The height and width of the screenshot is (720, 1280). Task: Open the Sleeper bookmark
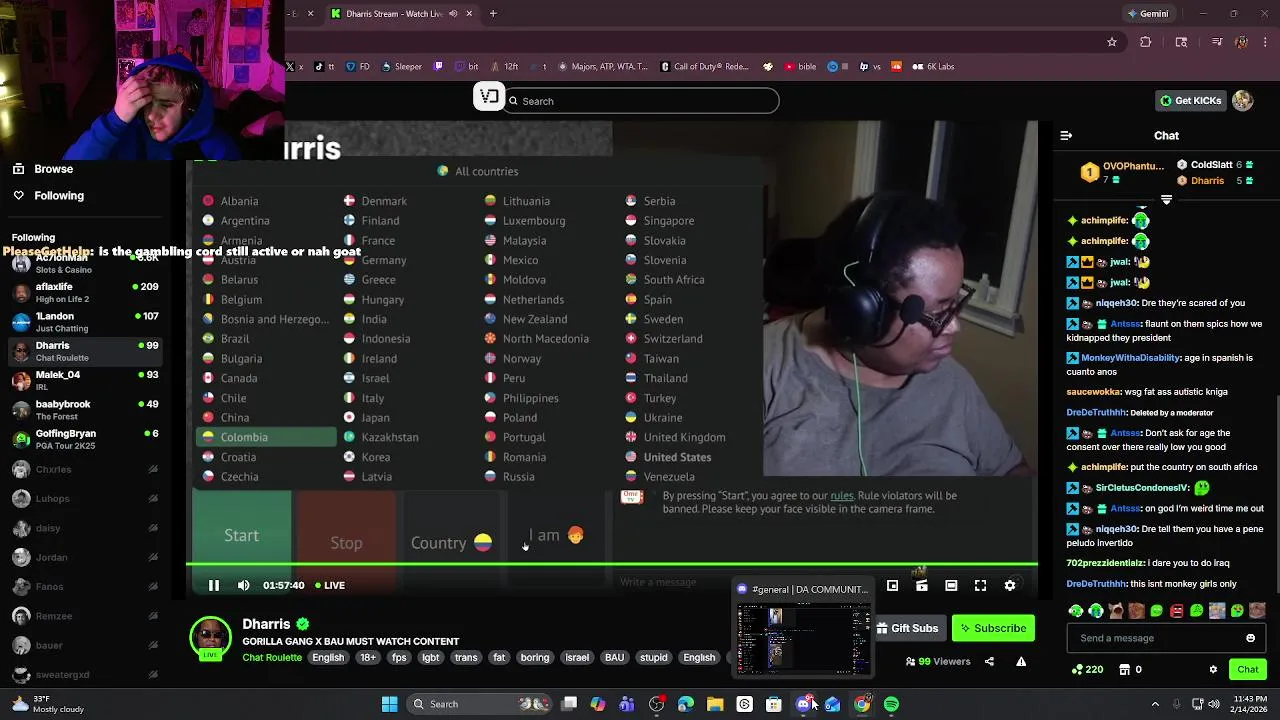[401, 66]
